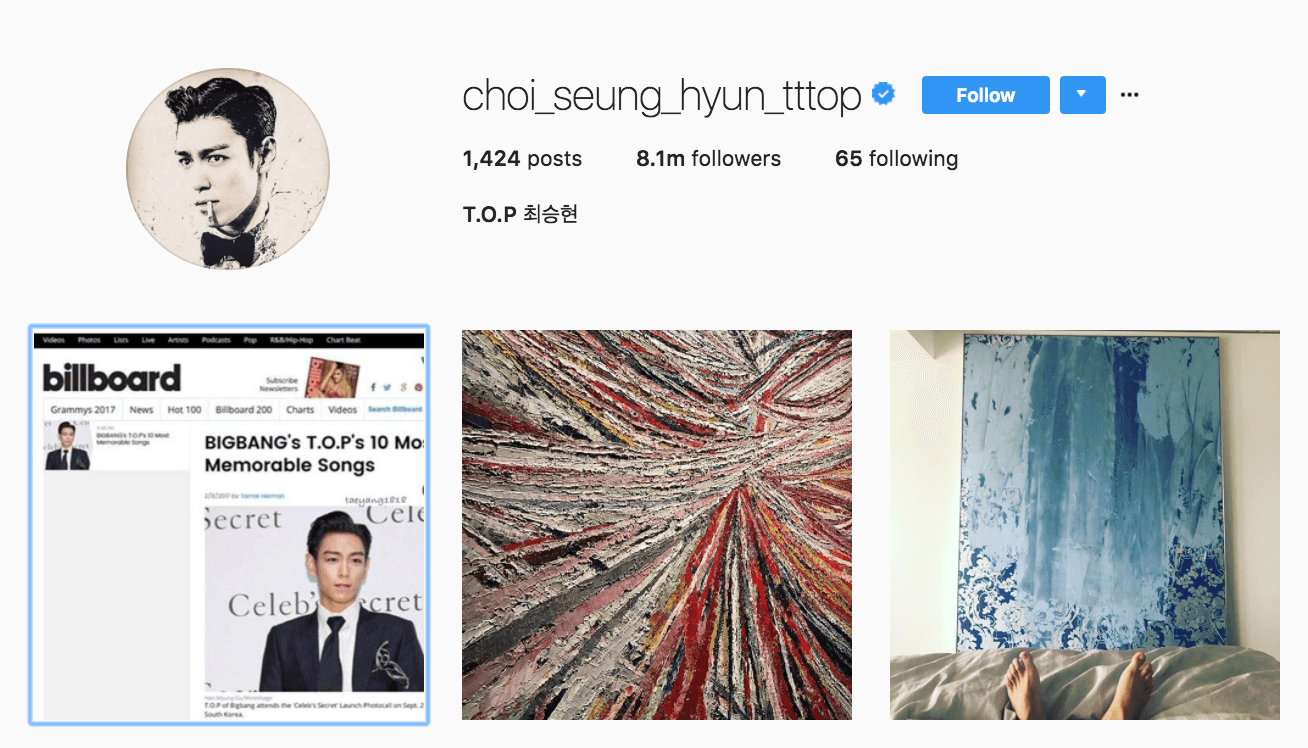Click the choi_seung_hyun_tttop username heading
Viewport: 1308px width, 748px height.
pyautogui.click(x=662, y=96)
